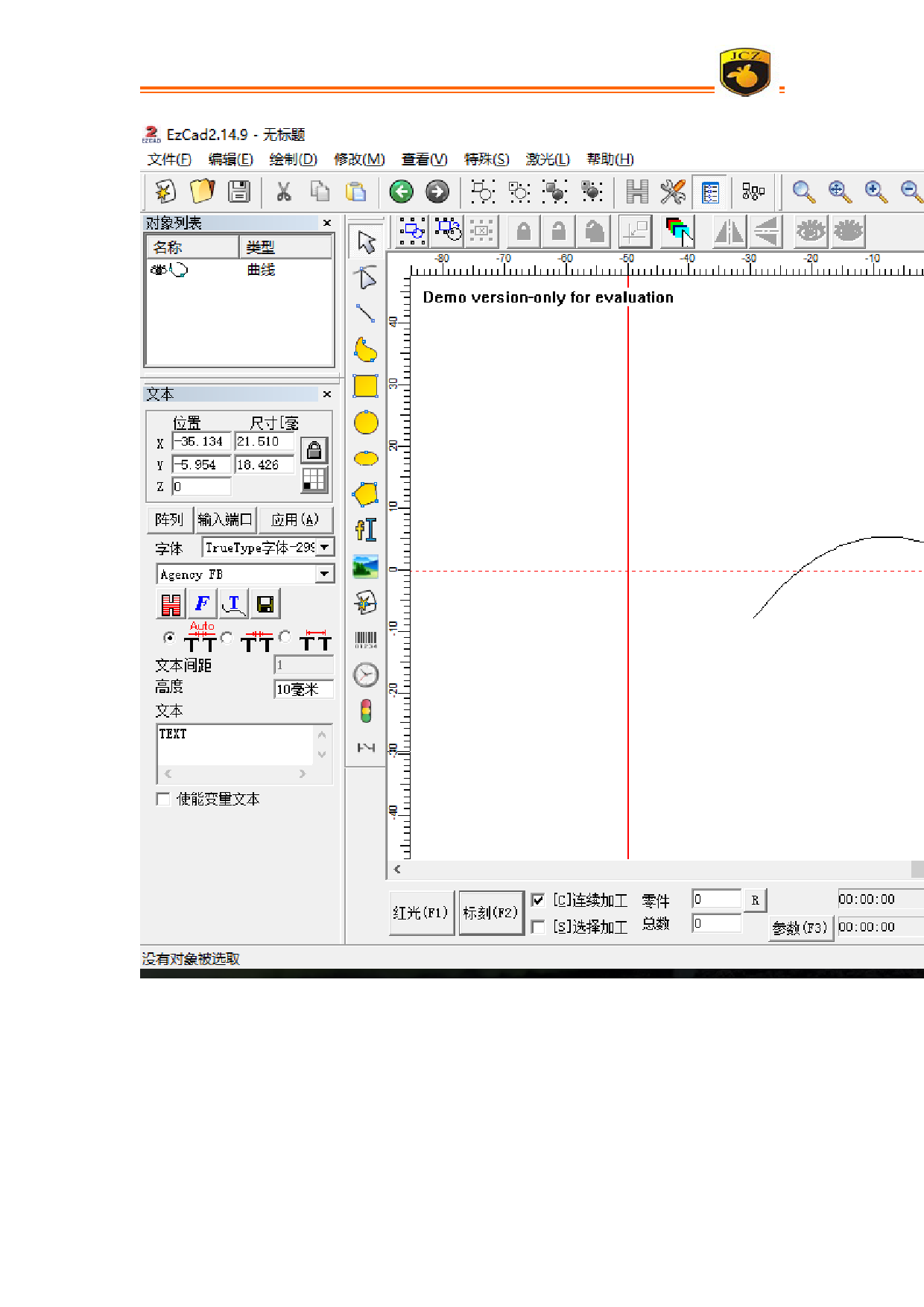
Task: Pick the barcode tool
Action: click(365, 639)
